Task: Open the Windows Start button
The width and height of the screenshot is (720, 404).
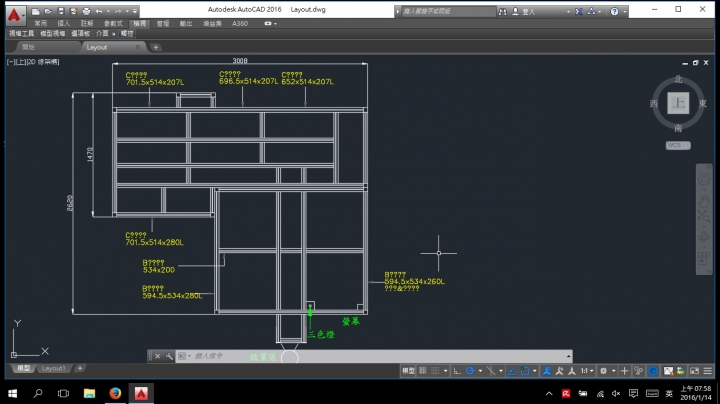Action: [13, 393]
